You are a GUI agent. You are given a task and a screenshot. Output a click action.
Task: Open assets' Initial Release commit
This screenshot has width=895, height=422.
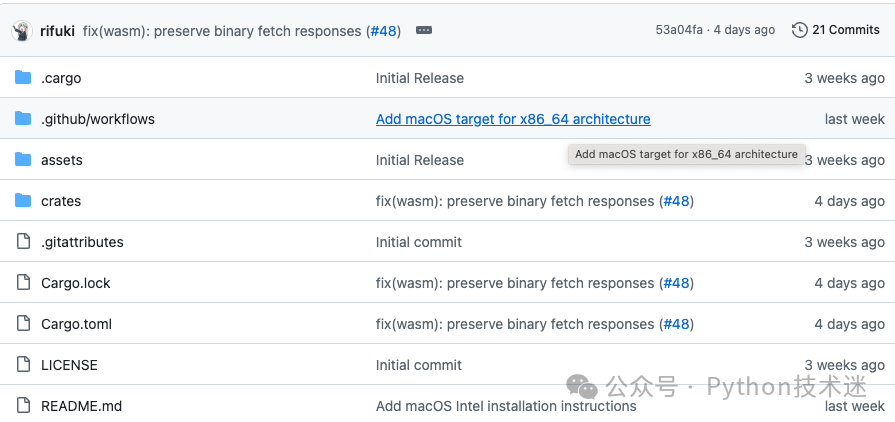(x=420, y=160)
